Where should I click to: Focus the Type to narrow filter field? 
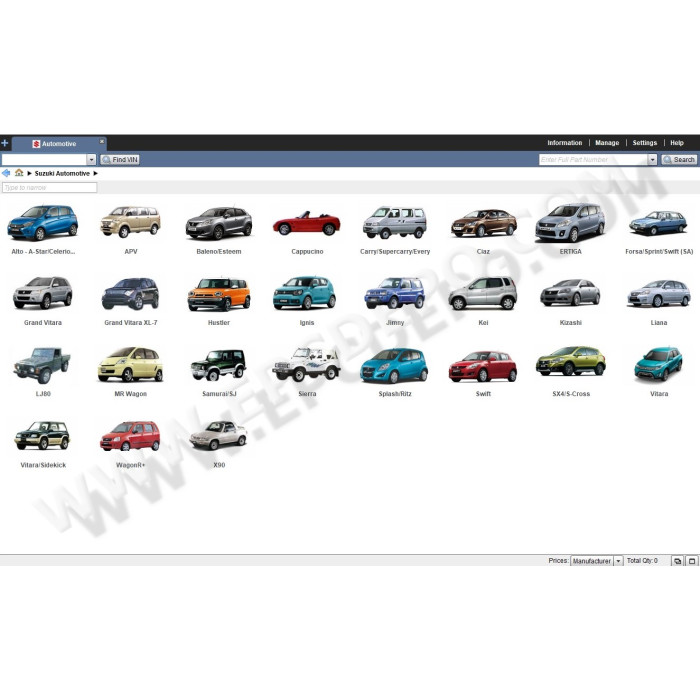click(50, 188)
